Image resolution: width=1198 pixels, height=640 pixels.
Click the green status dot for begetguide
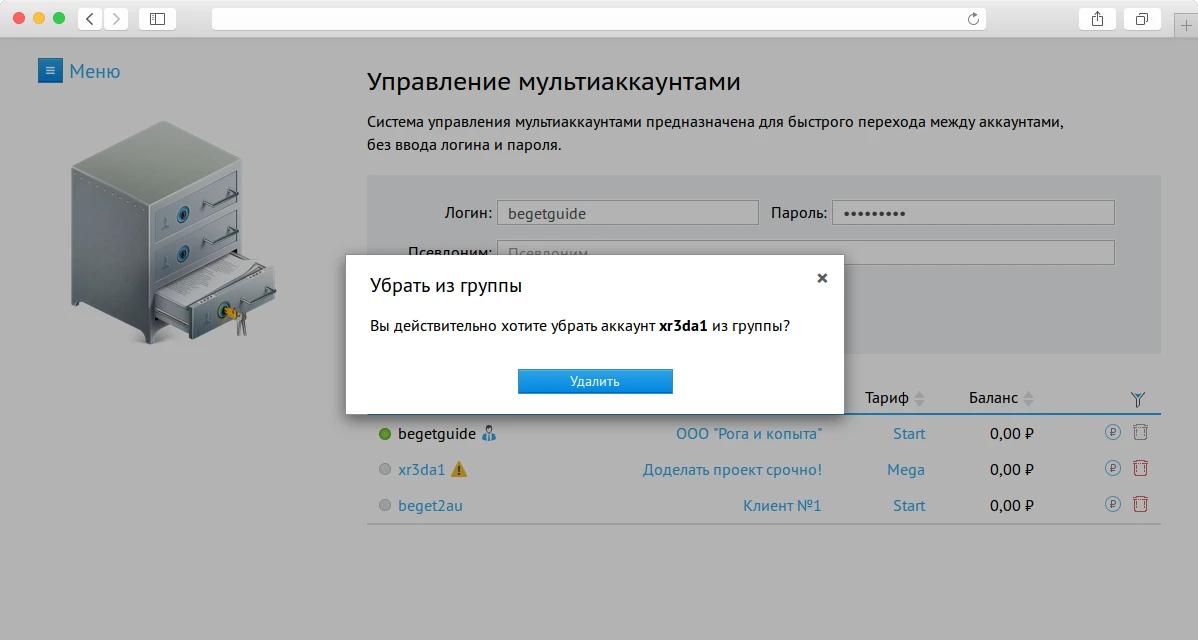[x=385, y=434]
